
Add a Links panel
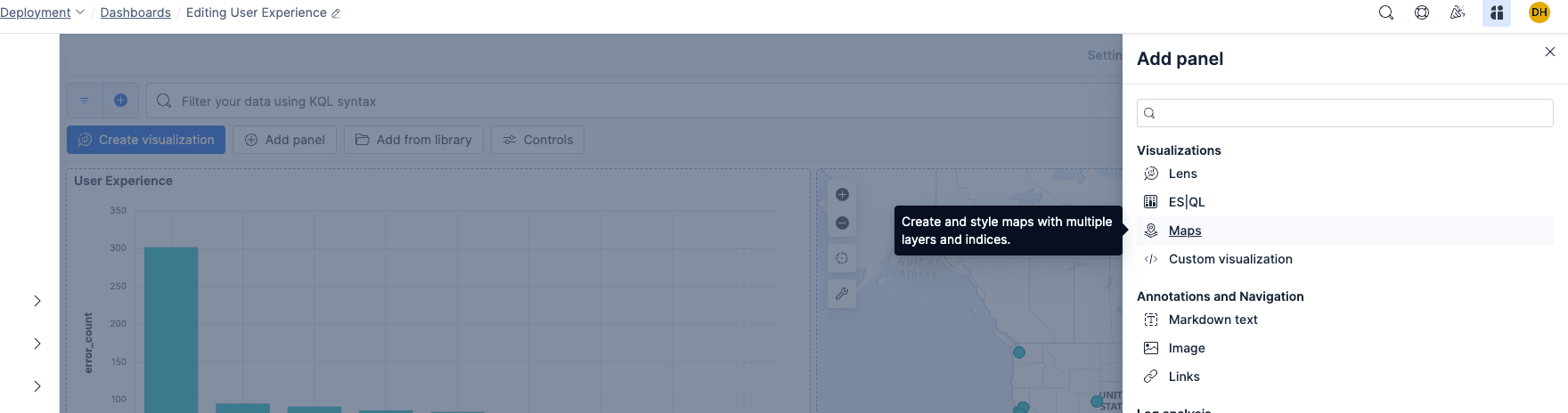click(x=1183, y=377)
